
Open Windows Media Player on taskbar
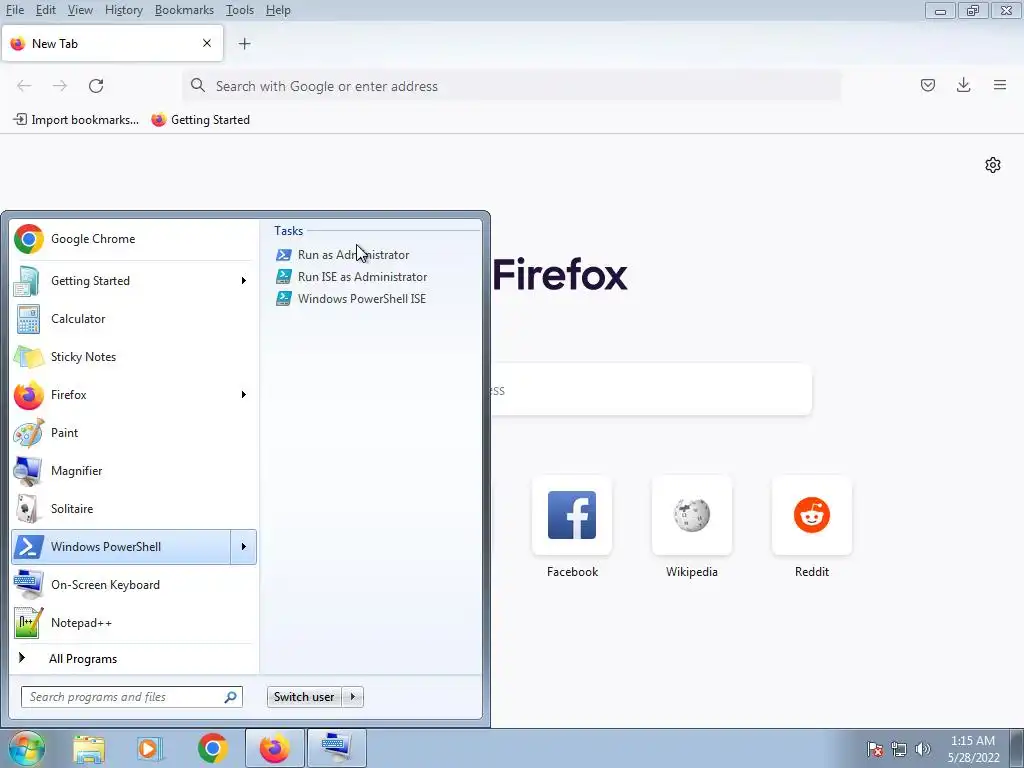[150, 748]
